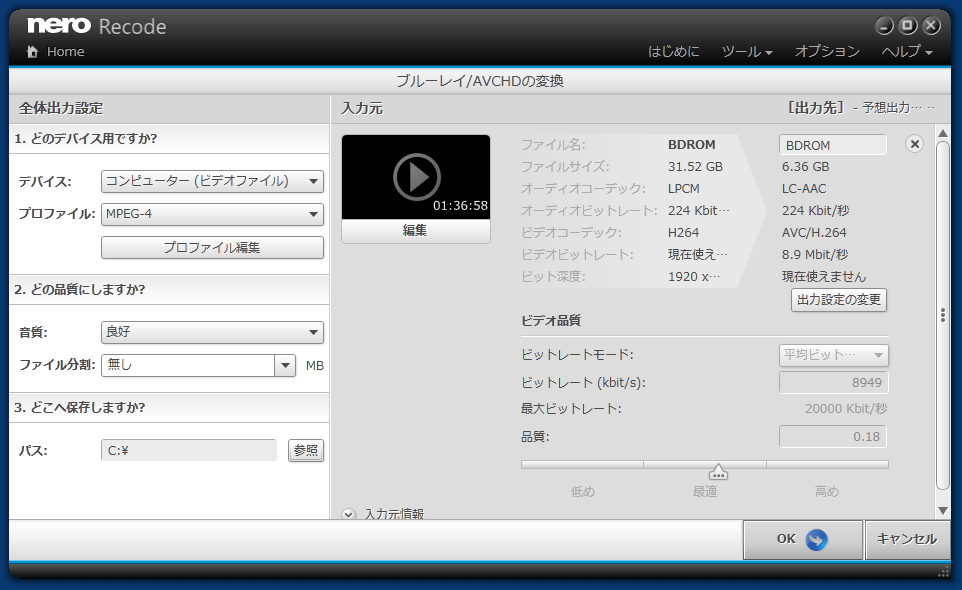Click the 01:36:58 duration text
This screenshot has width=962, height=590.
click(x=460, y=206)
